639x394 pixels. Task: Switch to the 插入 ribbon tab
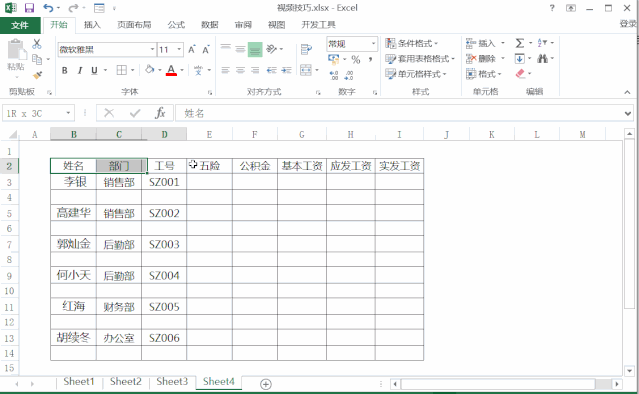coord(92,25)
